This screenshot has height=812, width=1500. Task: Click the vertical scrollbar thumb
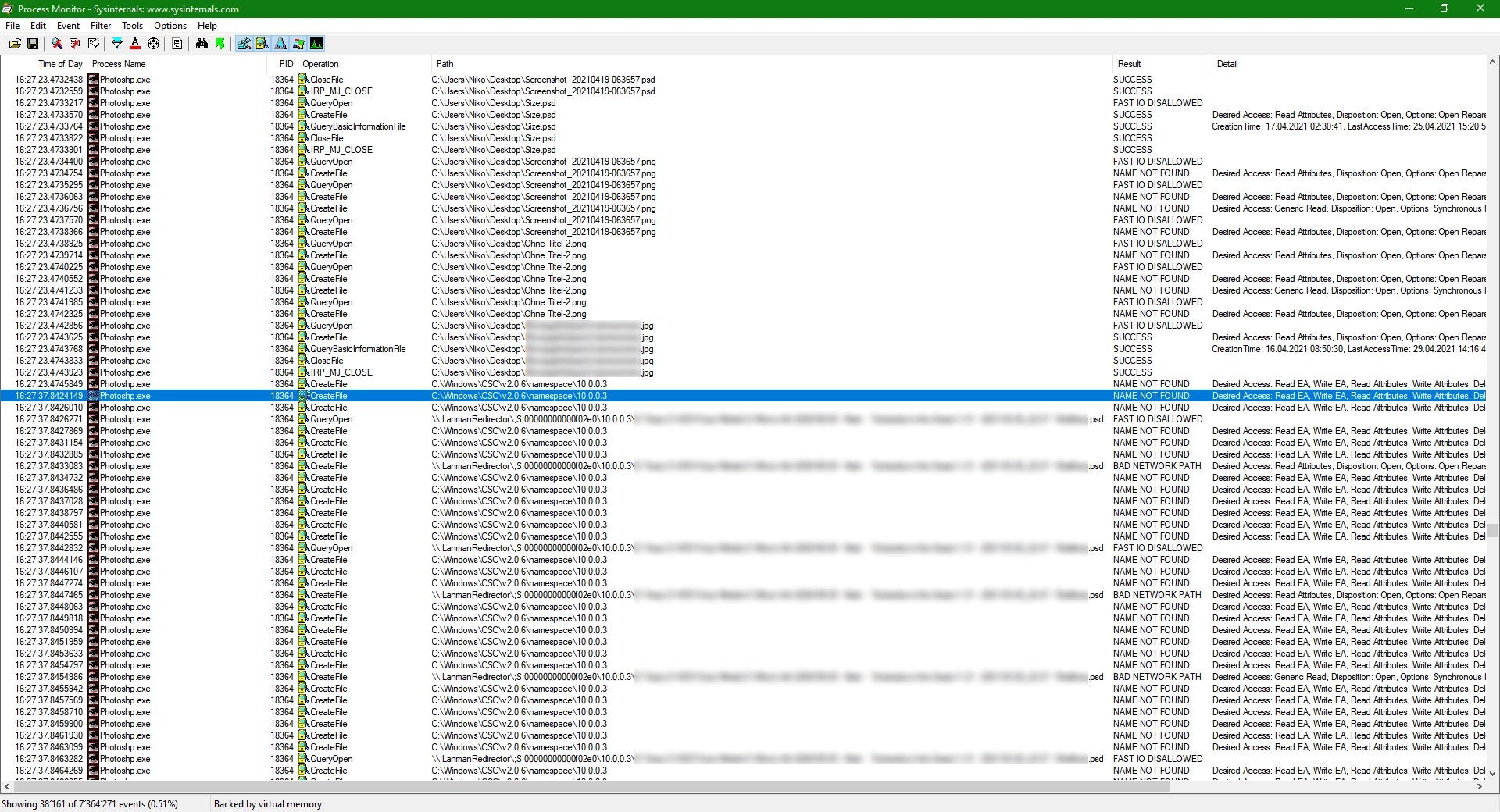(x=1492, y=530)
